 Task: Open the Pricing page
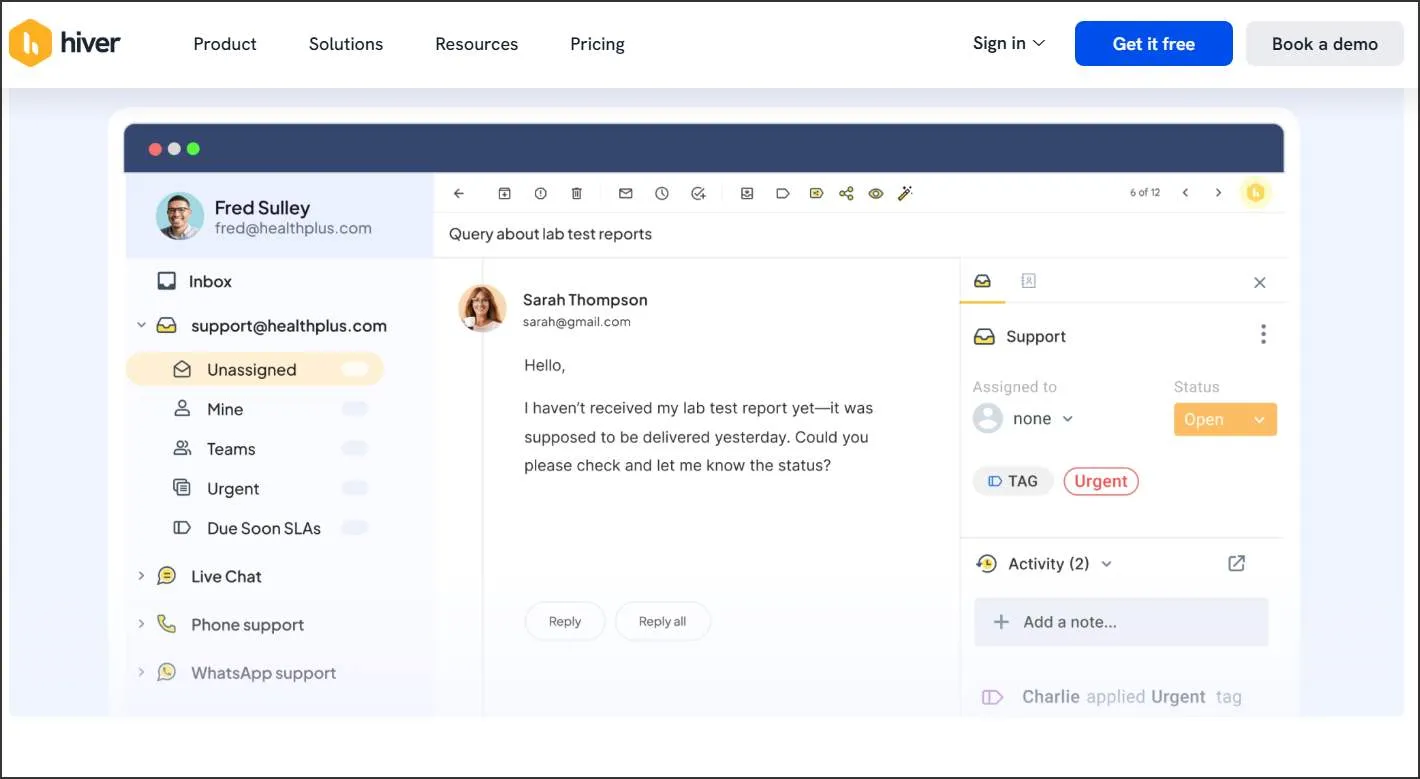598,44
